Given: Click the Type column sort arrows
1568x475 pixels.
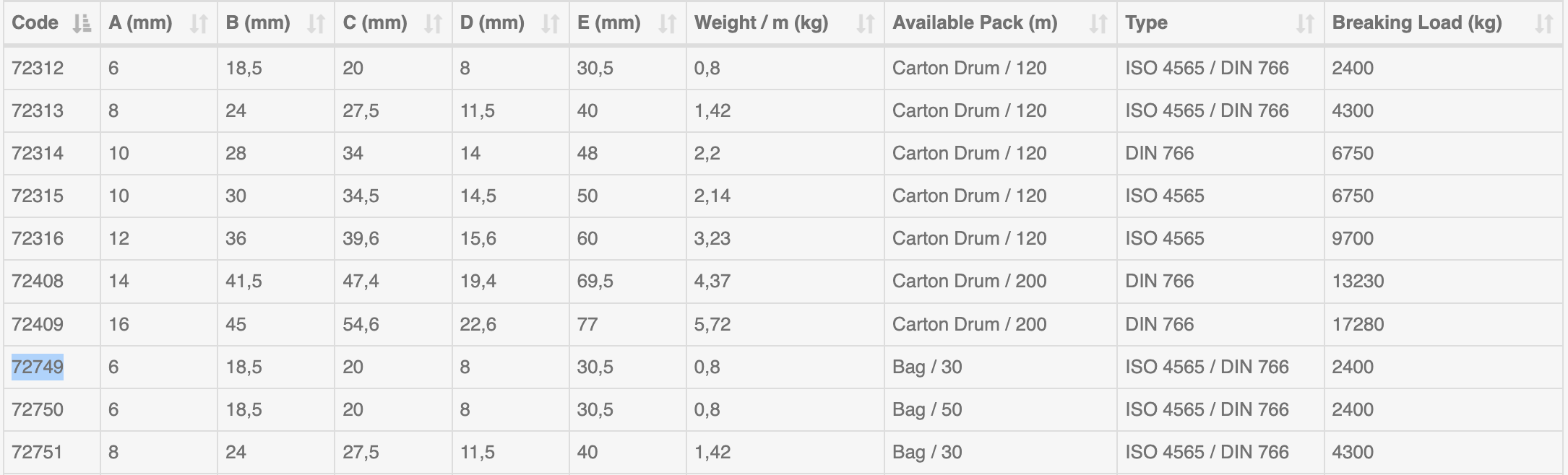Looking at the screenshot, I should [x=1305, y=24].
